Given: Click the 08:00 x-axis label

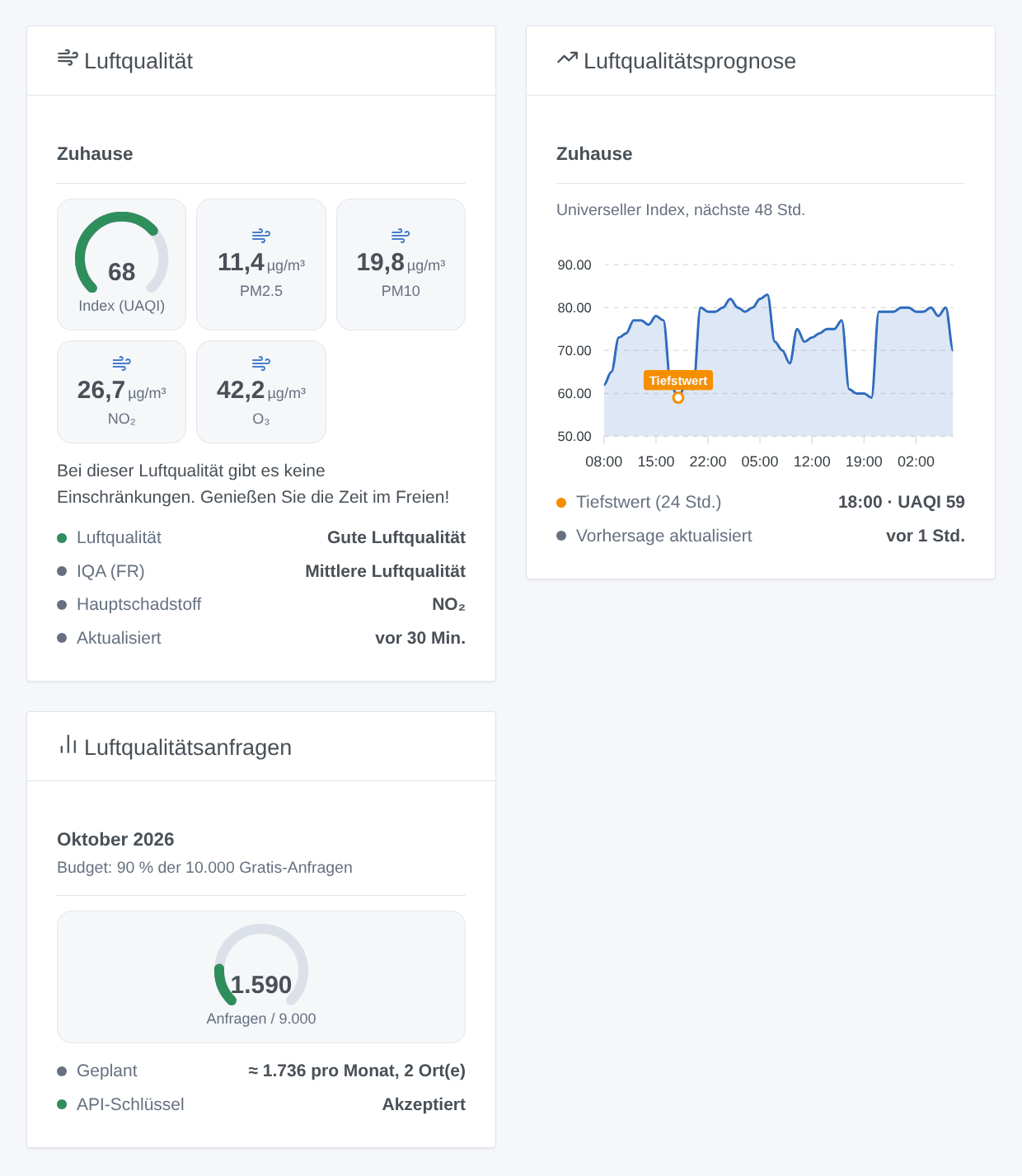Looking at the screenshot, I should 604,461.
